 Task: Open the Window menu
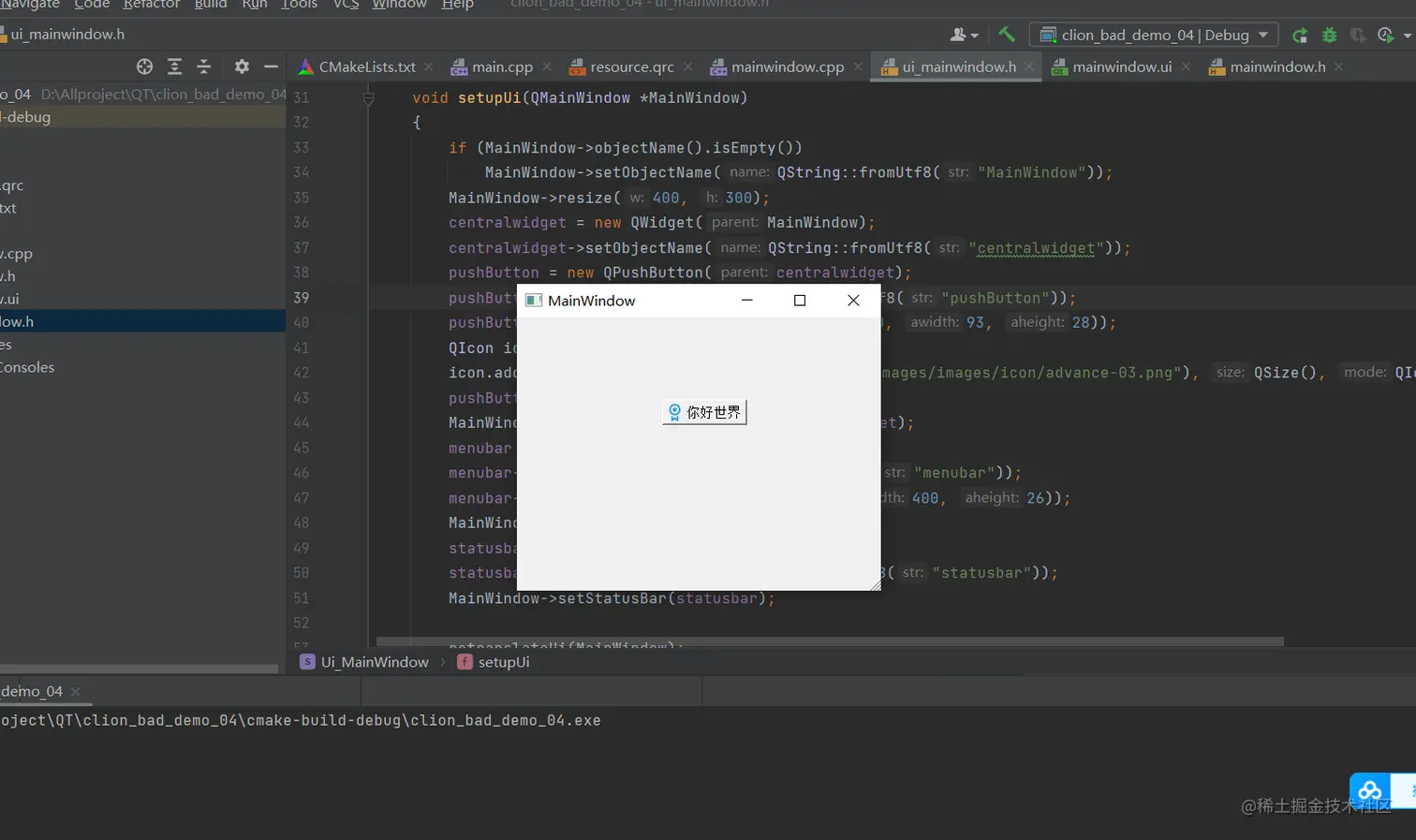399,5
